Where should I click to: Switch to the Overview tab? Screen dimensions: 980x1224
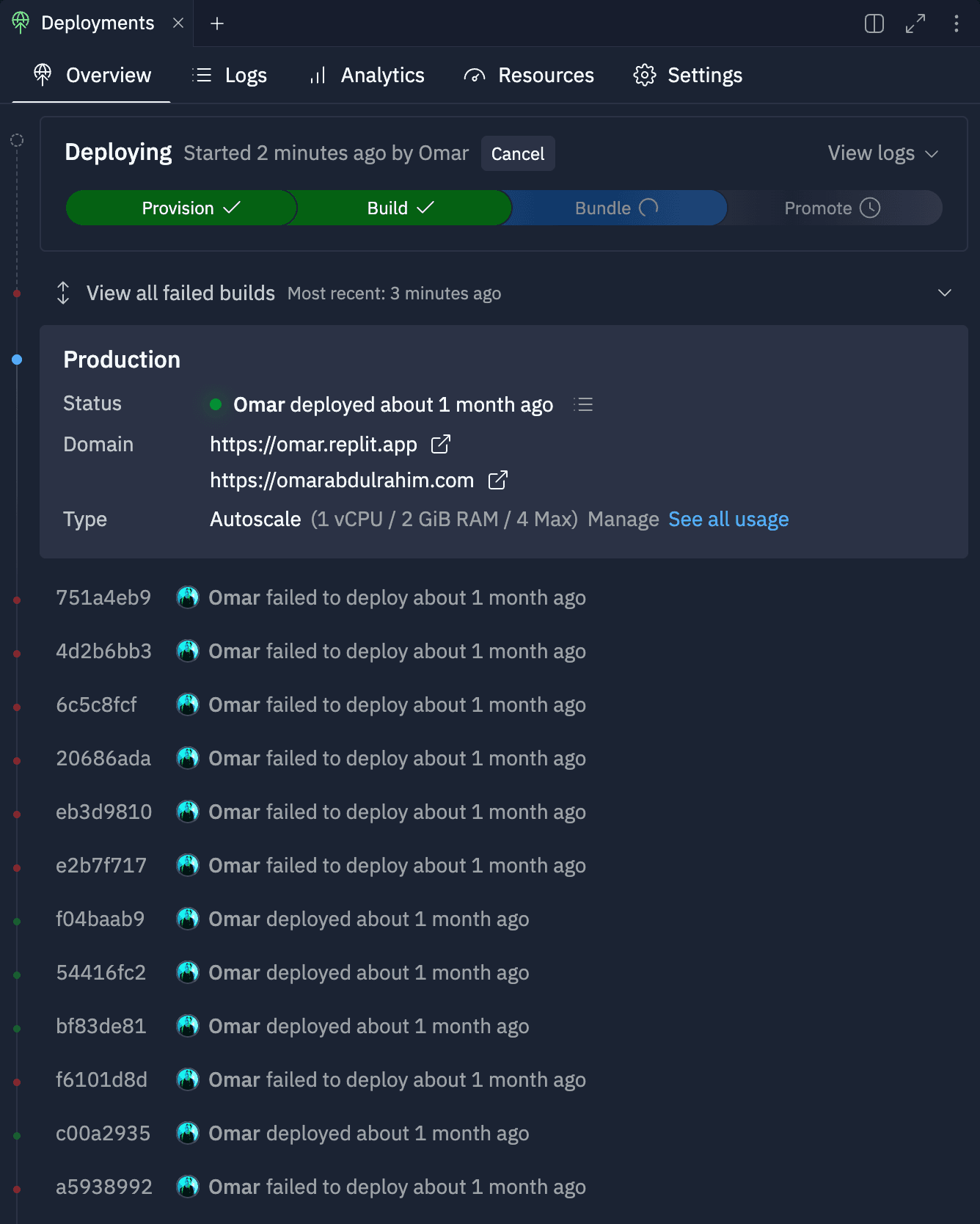[x=92, y=75]
